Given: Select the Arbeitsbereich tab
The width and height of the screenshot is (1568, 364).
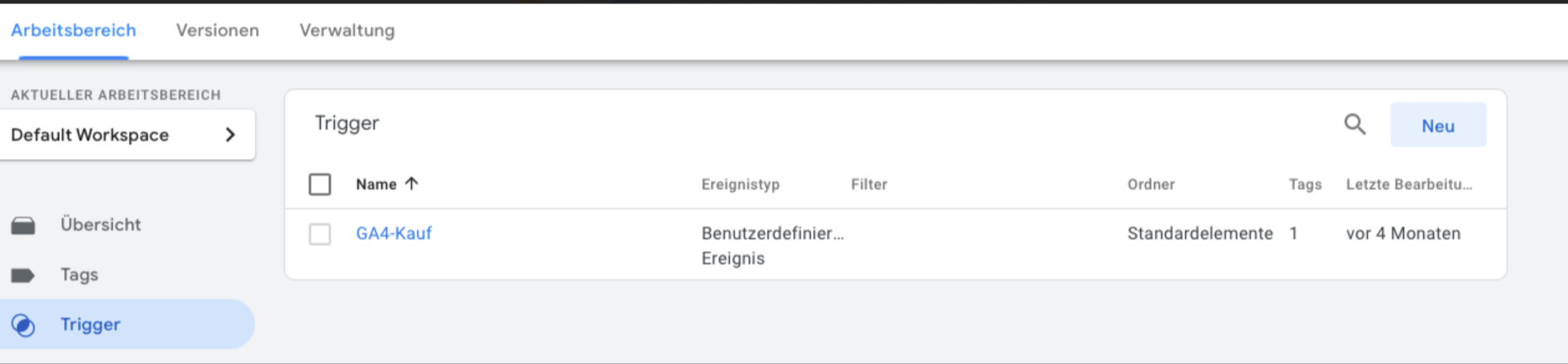Looking at the screenshot, I should tap(73, 30).
